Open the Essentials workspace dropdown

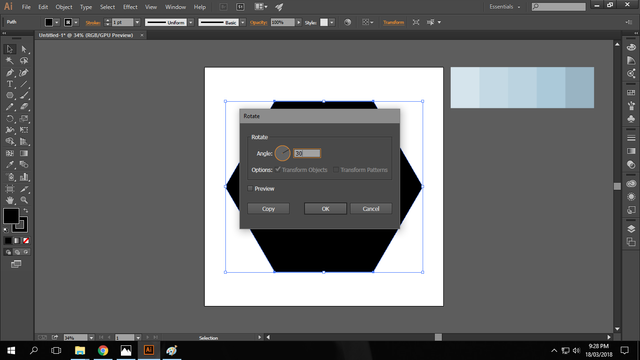pyautogui.click(x=505, y=7)
